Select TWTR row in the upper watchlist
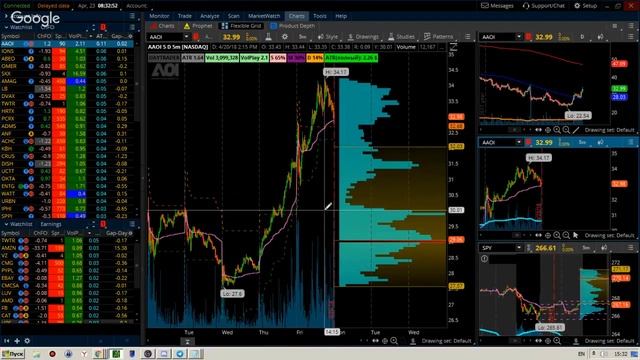640x360 pixels. tap(67, 104)
